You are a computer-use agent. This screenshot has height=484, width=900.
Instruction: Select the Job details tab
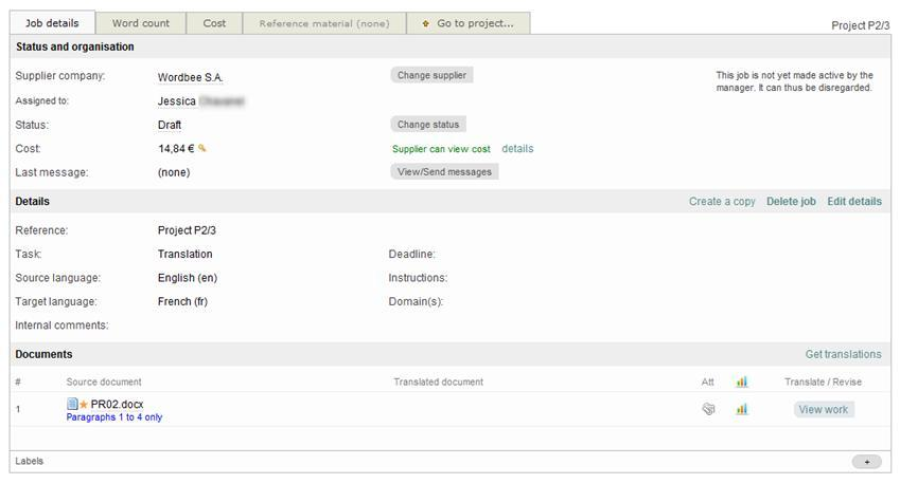click(x=52, y=23)
